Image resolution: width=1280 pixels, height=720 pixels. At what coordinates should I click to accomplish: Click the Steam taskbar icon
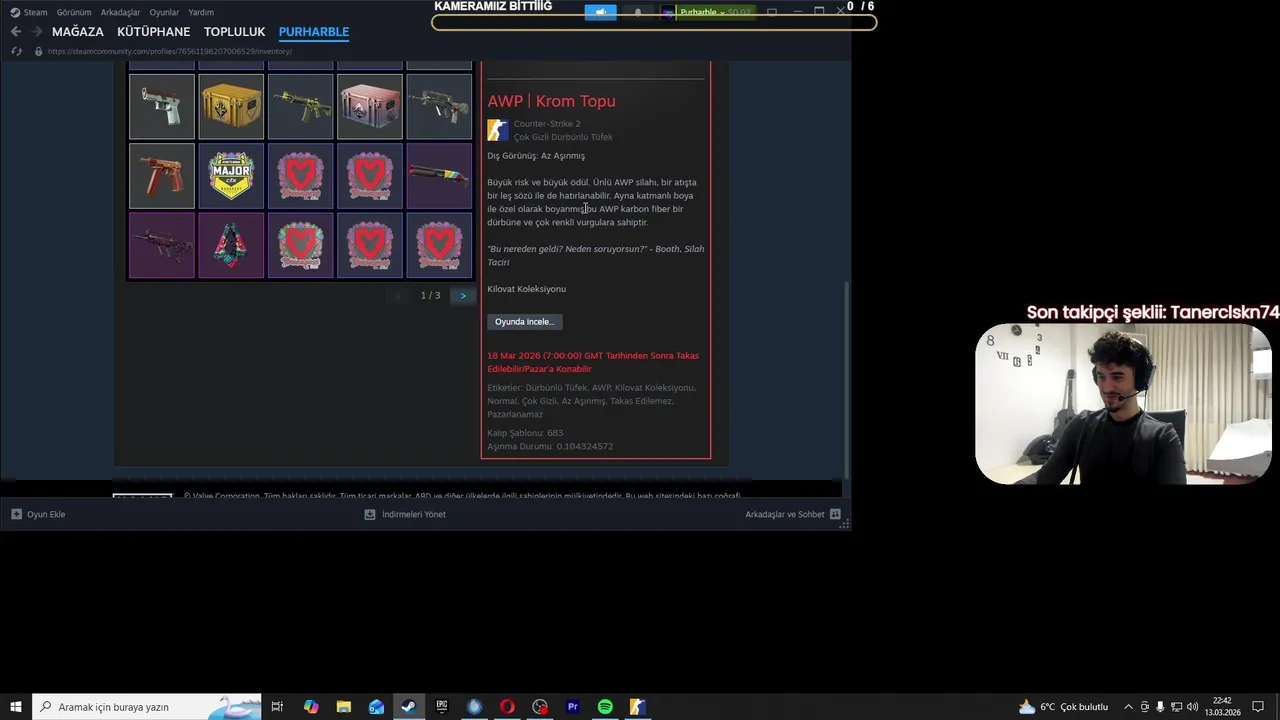coord(408,707)
